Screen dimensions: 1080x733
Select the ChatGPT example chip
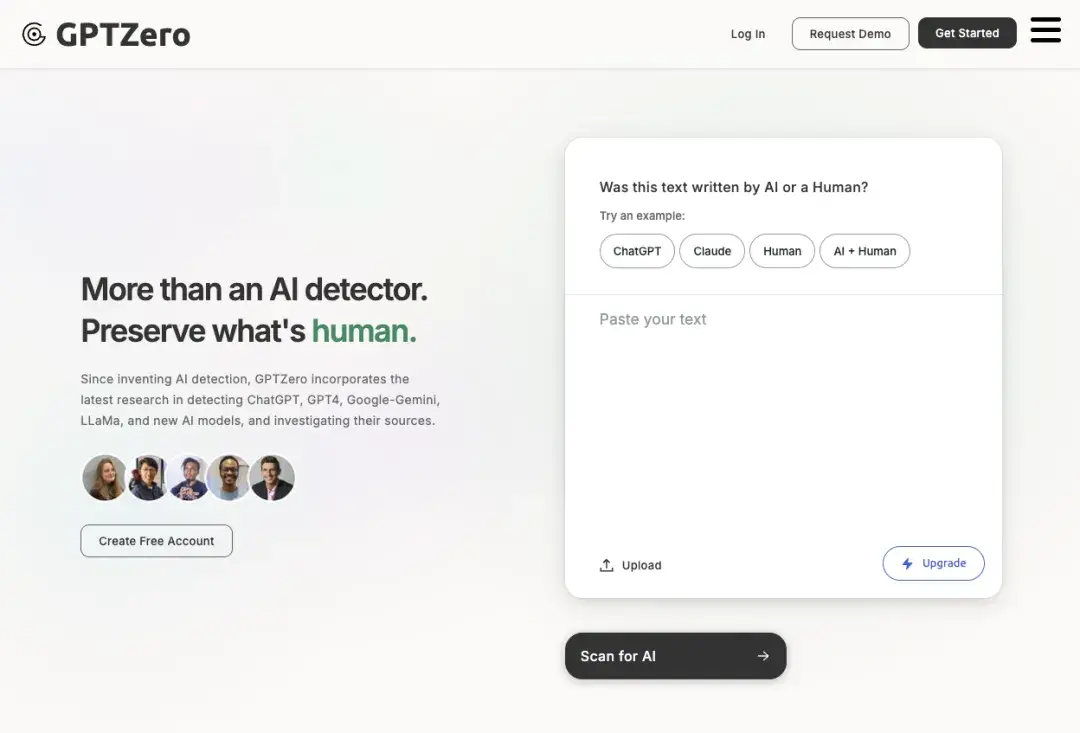point(637,251)
